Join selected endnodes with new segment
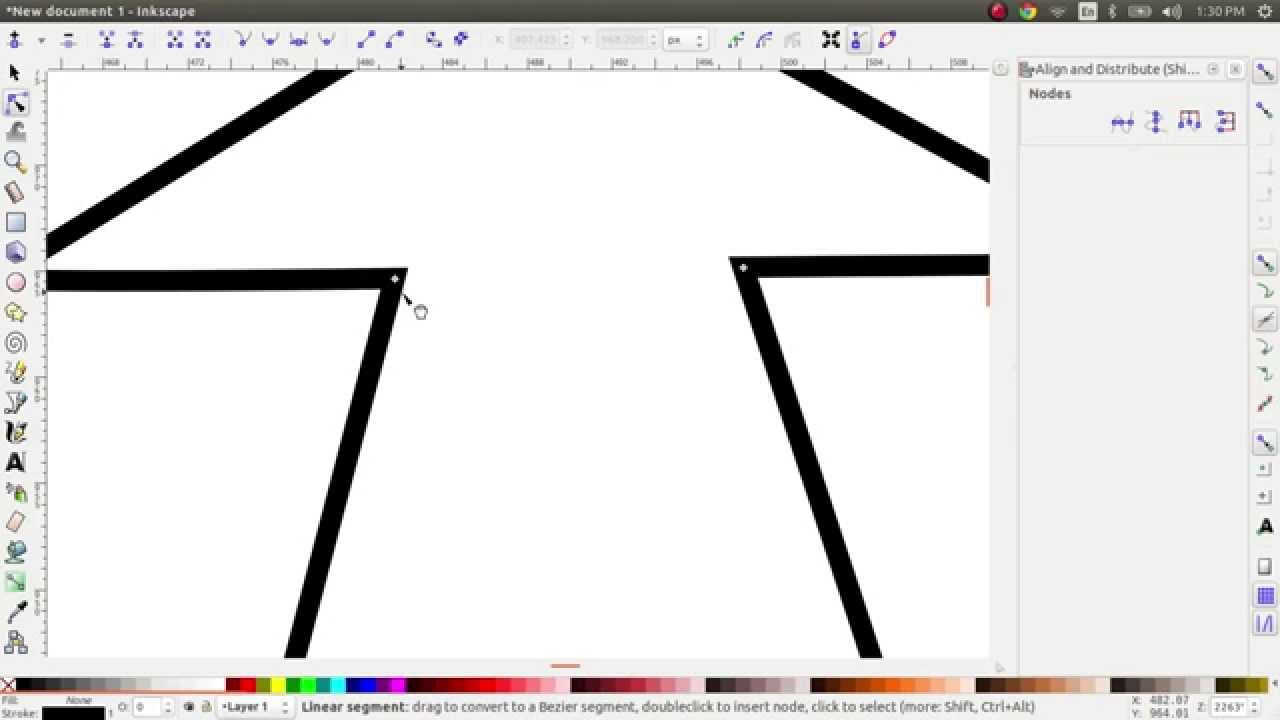1280x720 pixels. click(x=175, y=40)
